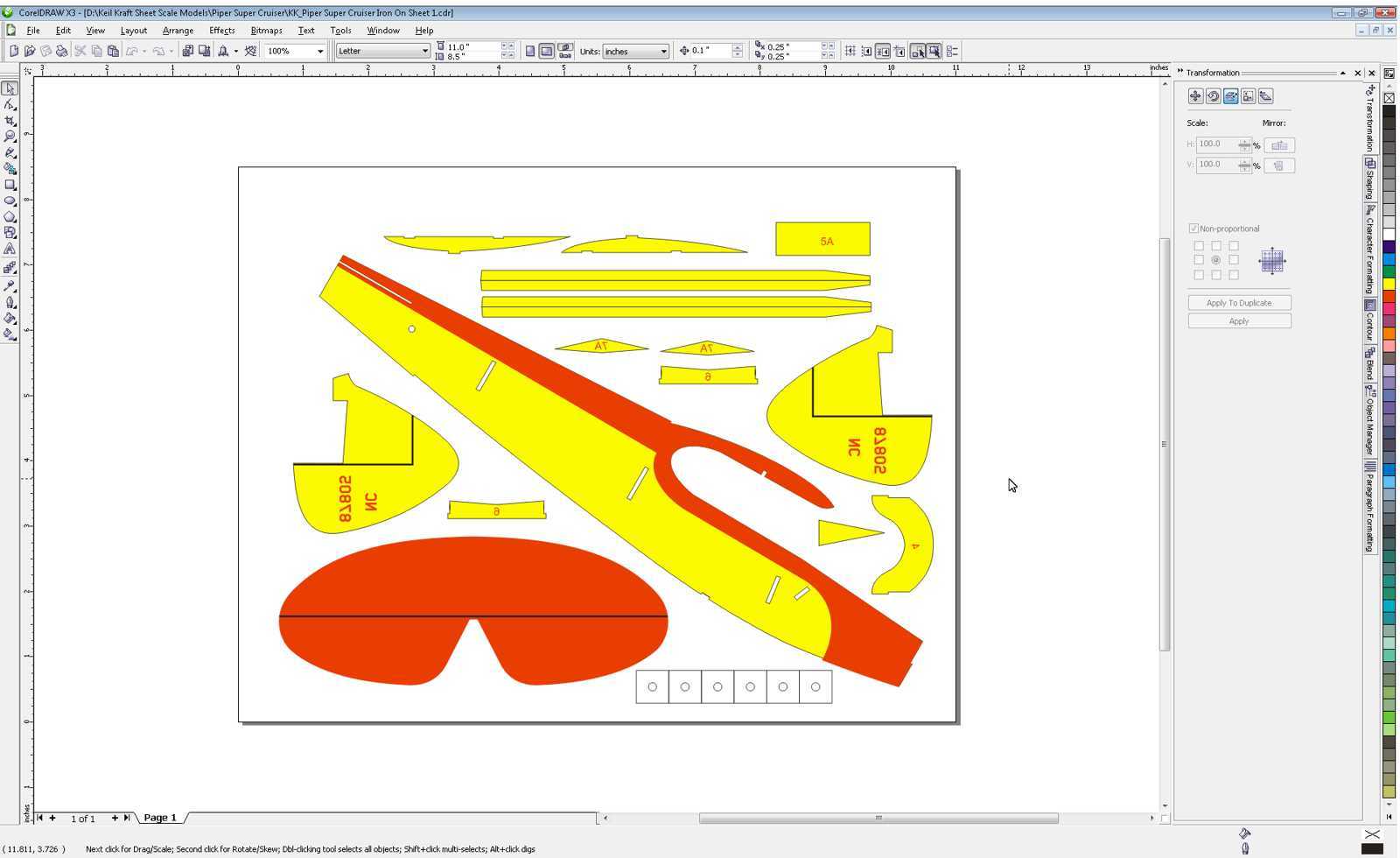Image resolution: width=1400 pixels, height=858 pixels.
Task: Click the Open file icon
Action: [x=30, y=51]
